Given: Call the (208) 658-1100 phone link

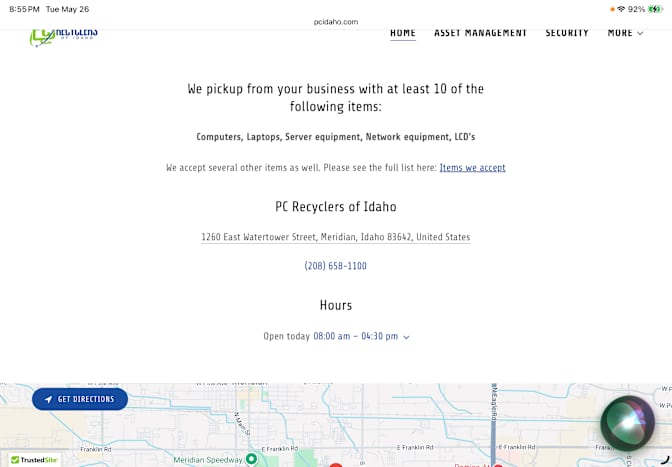Looking at the screenshot, I should click(x=336, y=266).
